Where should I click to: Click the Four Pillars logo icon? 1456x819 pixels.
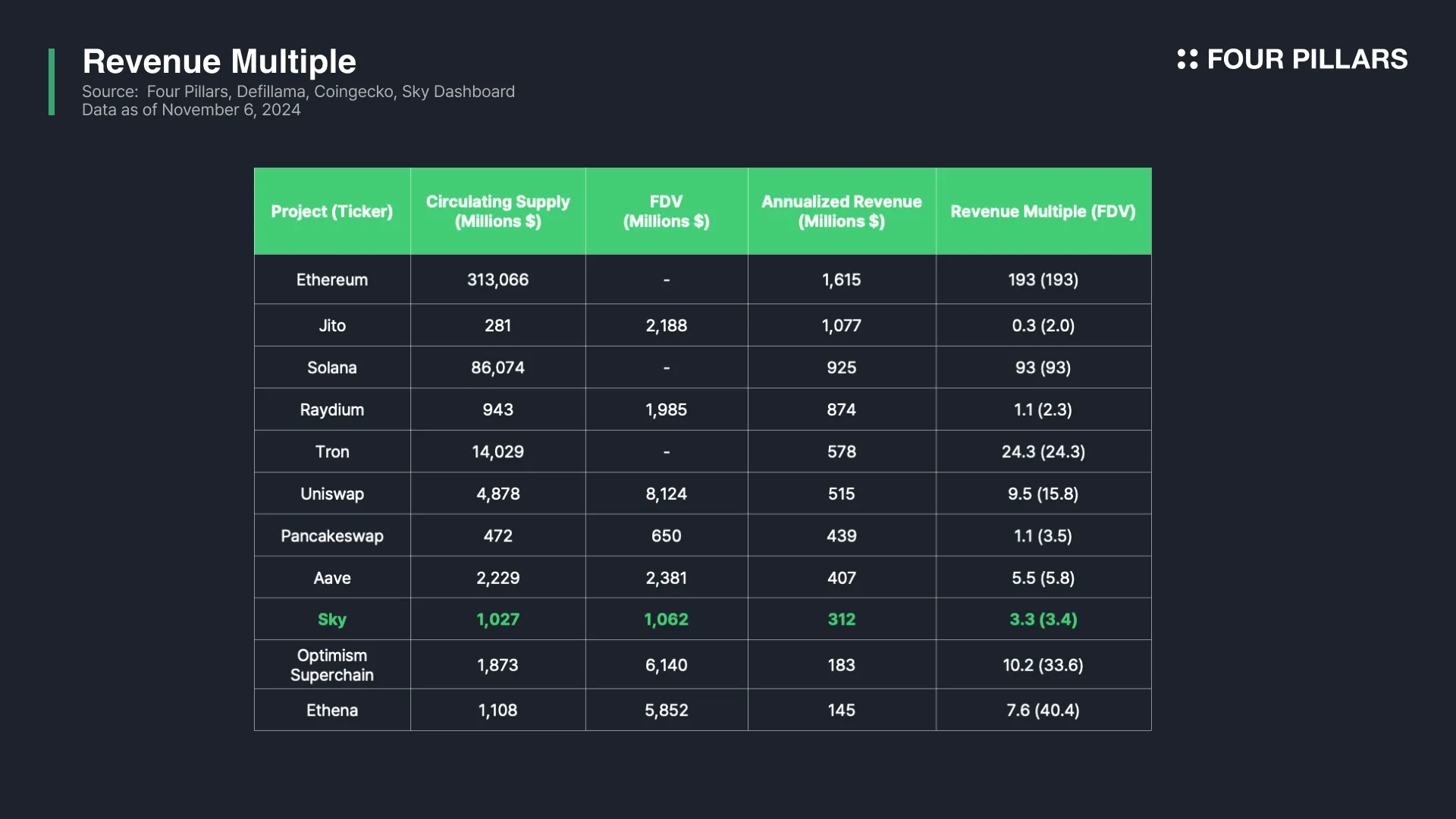(x=1187, y=59)
